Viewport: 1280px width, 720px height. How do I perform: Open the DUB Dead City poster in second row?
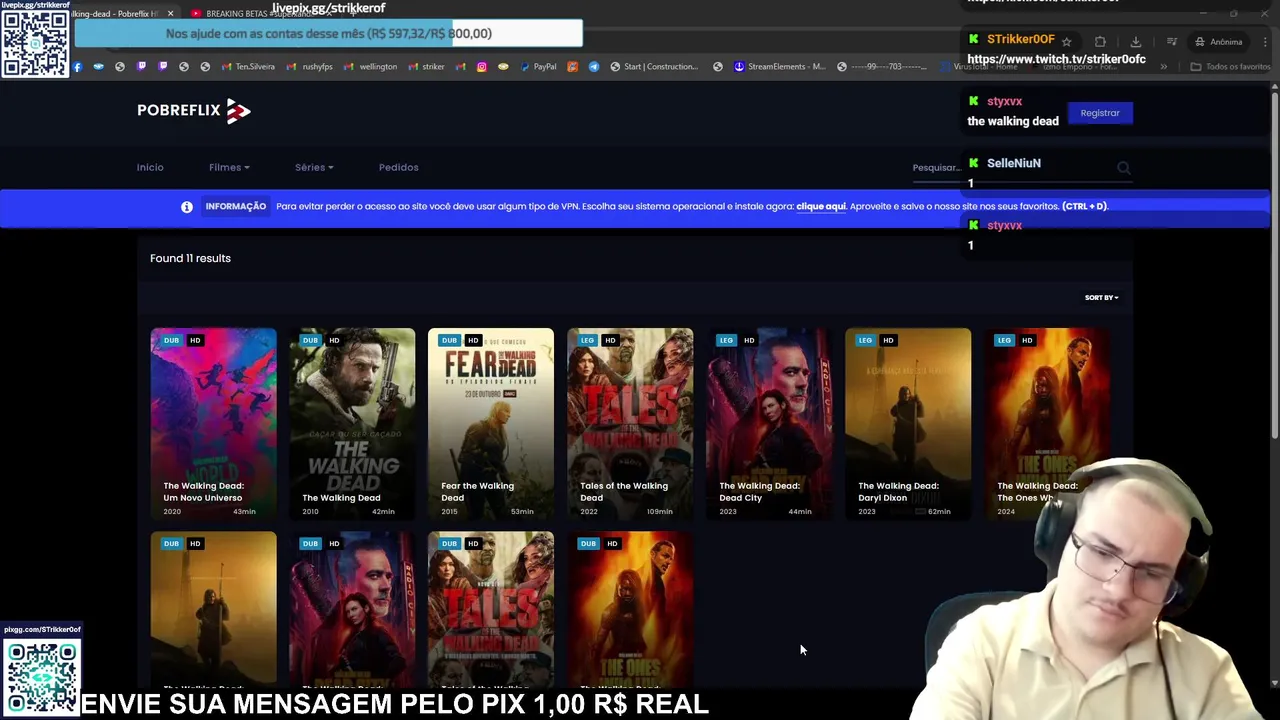(352, 610)
